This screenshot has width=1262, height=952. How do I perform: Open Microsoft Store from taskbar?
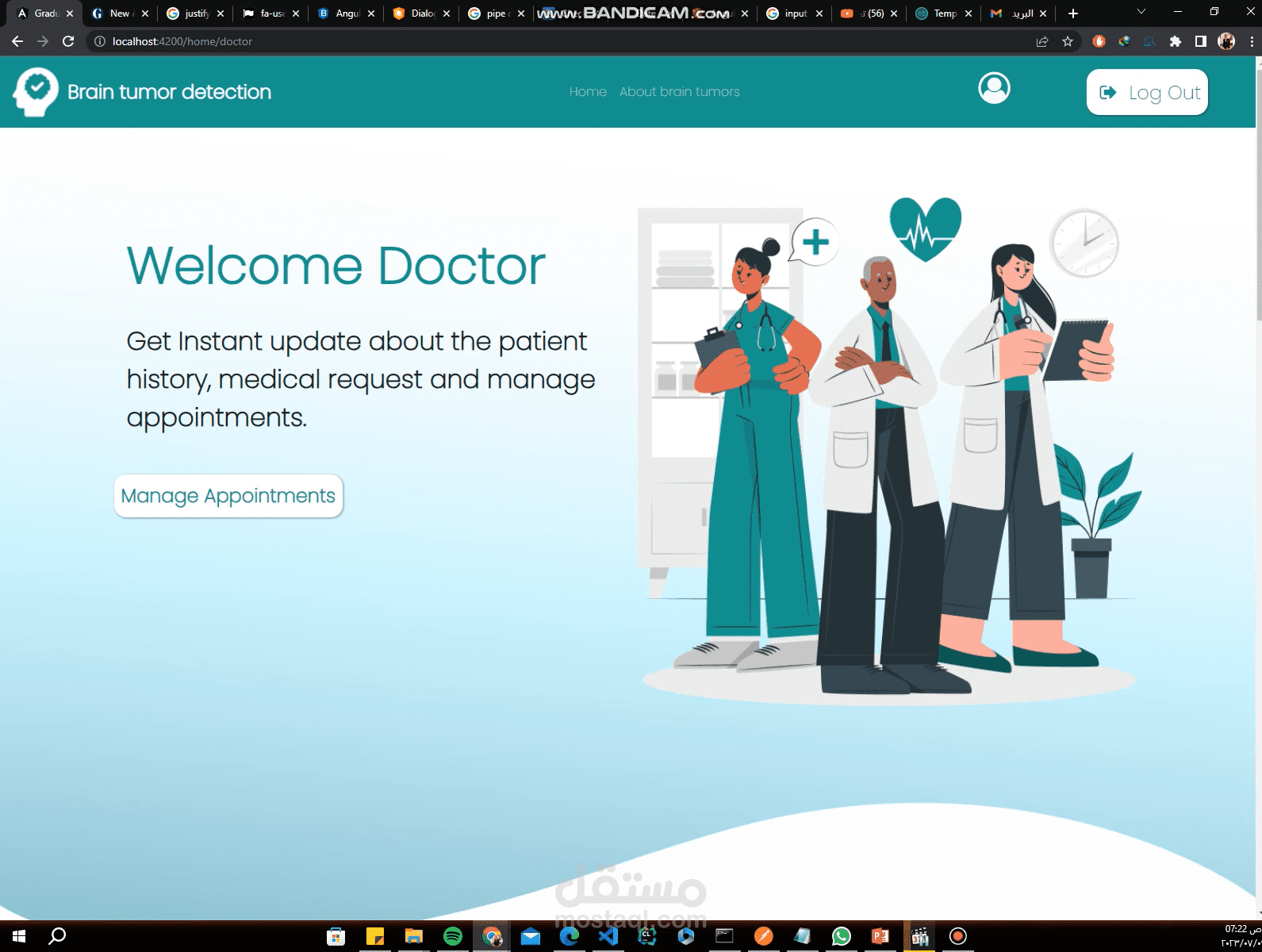tap(336, 936)
